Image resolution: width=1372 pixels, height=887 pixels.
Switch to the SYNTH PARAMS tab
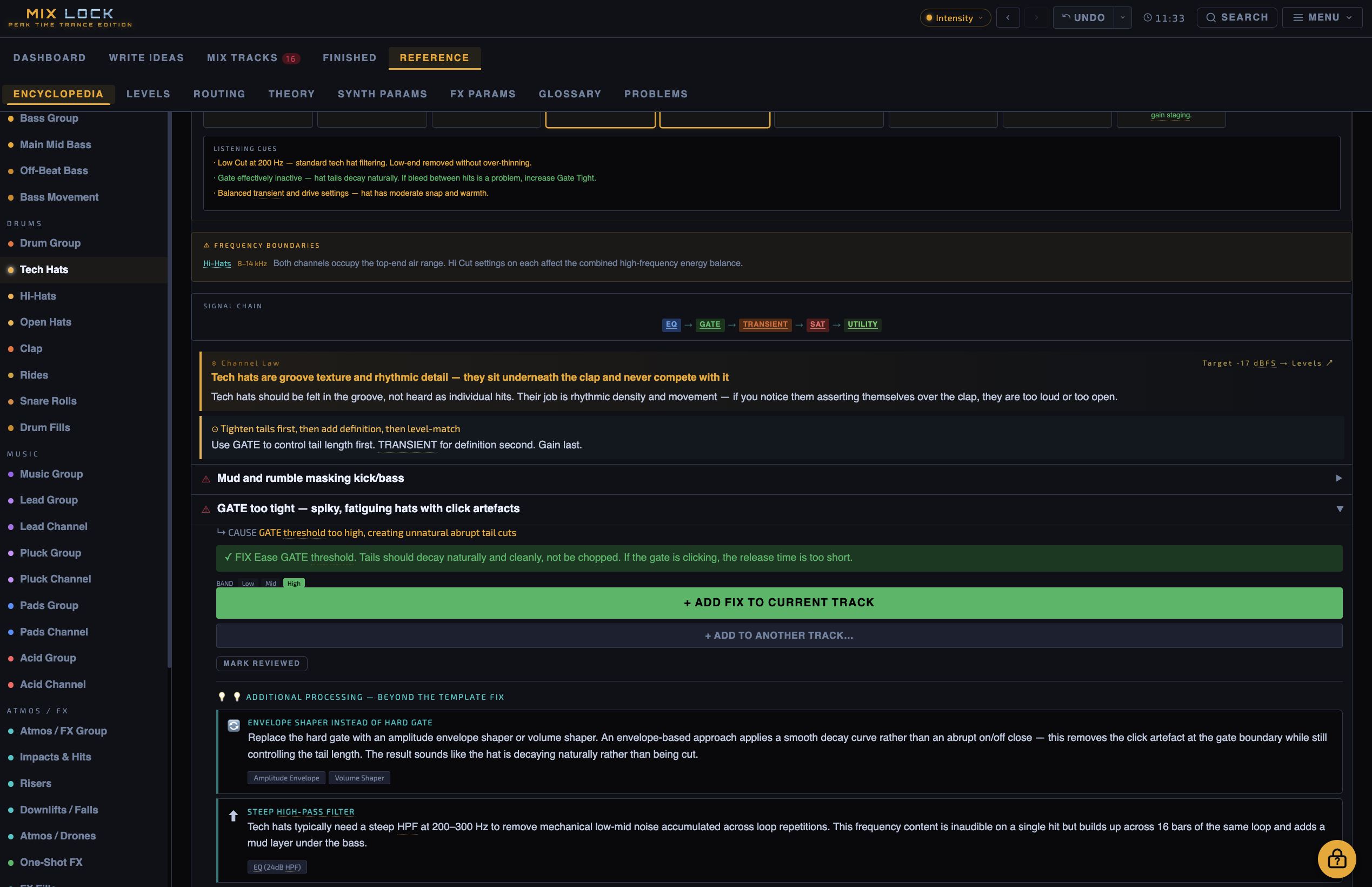[382, 94]
